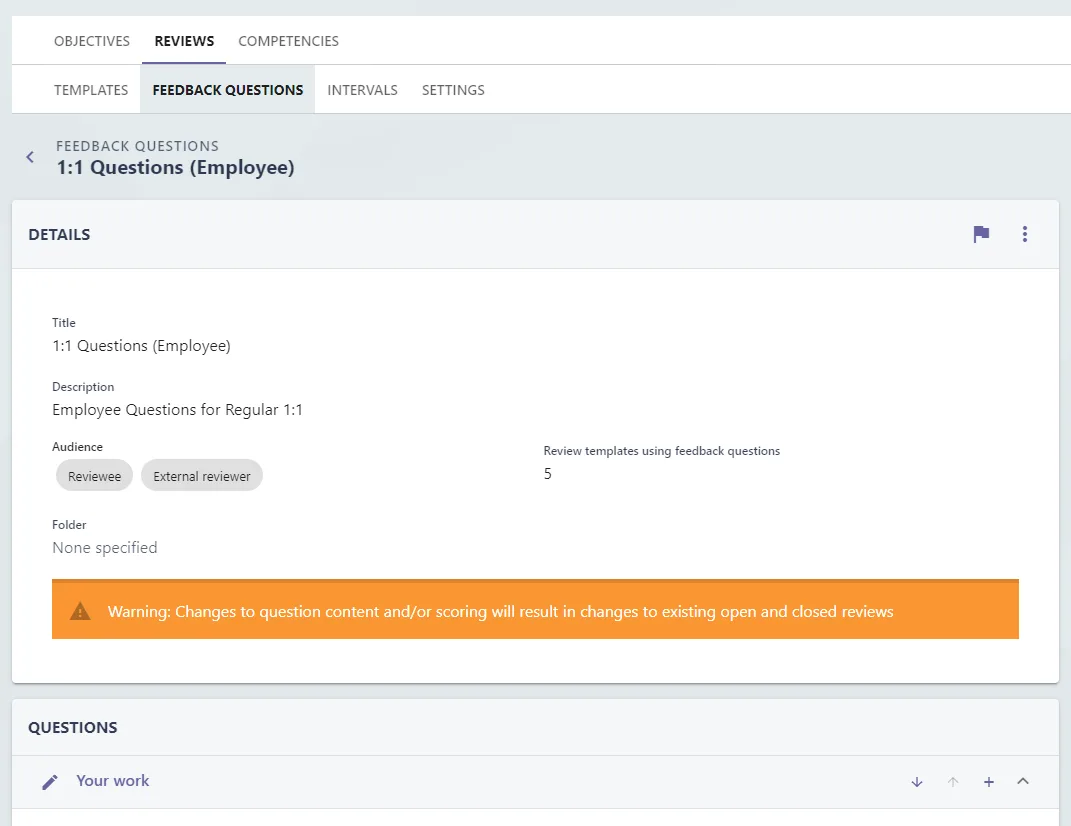Collapse the Your work section chevron
Screen dimensions: 1071x826
(1023, 781)
